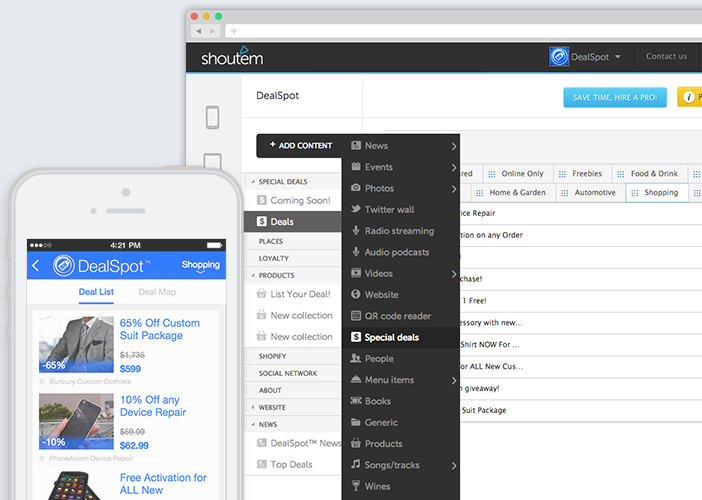
Task: Click the ADD CONTENT button
Action: pos(300,145)
